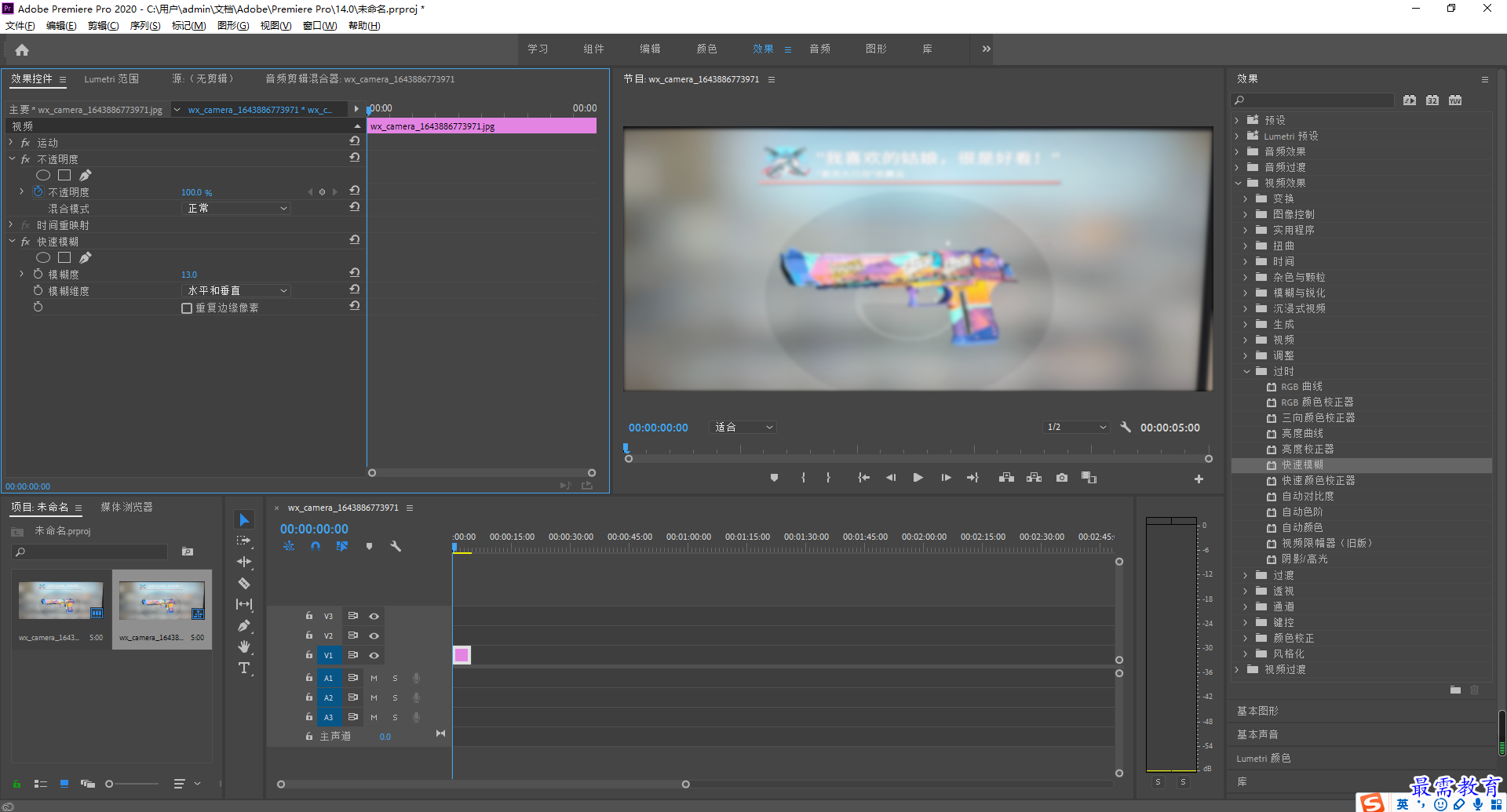Expand the Blur & Sharpen folder
Viewport: 1507px width, 812px height.
pyautogui.click(x=1246, y=293)
